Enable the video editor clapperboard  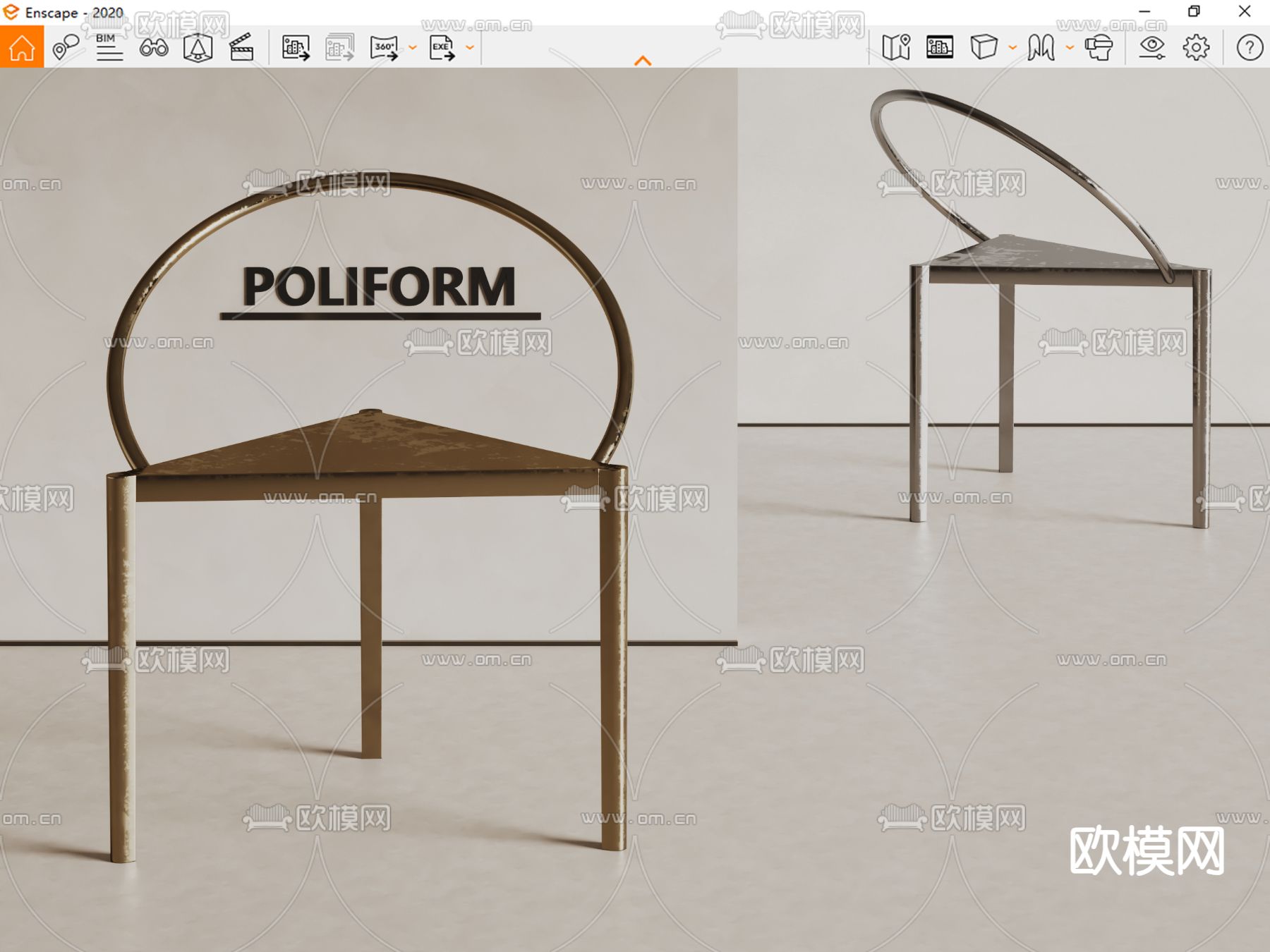241,47
